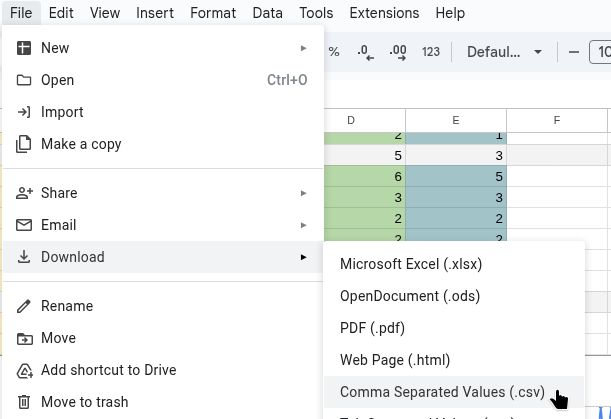The width and height of the screenshot is (611, 419).
Task: Expand the Share submenu arrow
Action: click(303, 193)
